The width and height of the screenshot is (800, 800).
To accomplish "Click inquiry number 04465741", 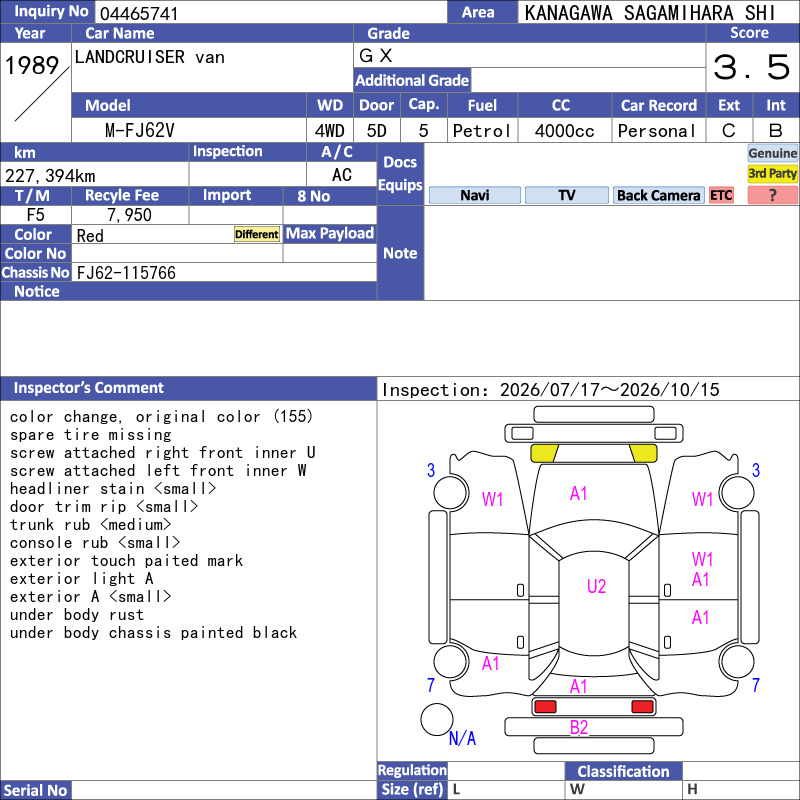I will pos(139,13).
